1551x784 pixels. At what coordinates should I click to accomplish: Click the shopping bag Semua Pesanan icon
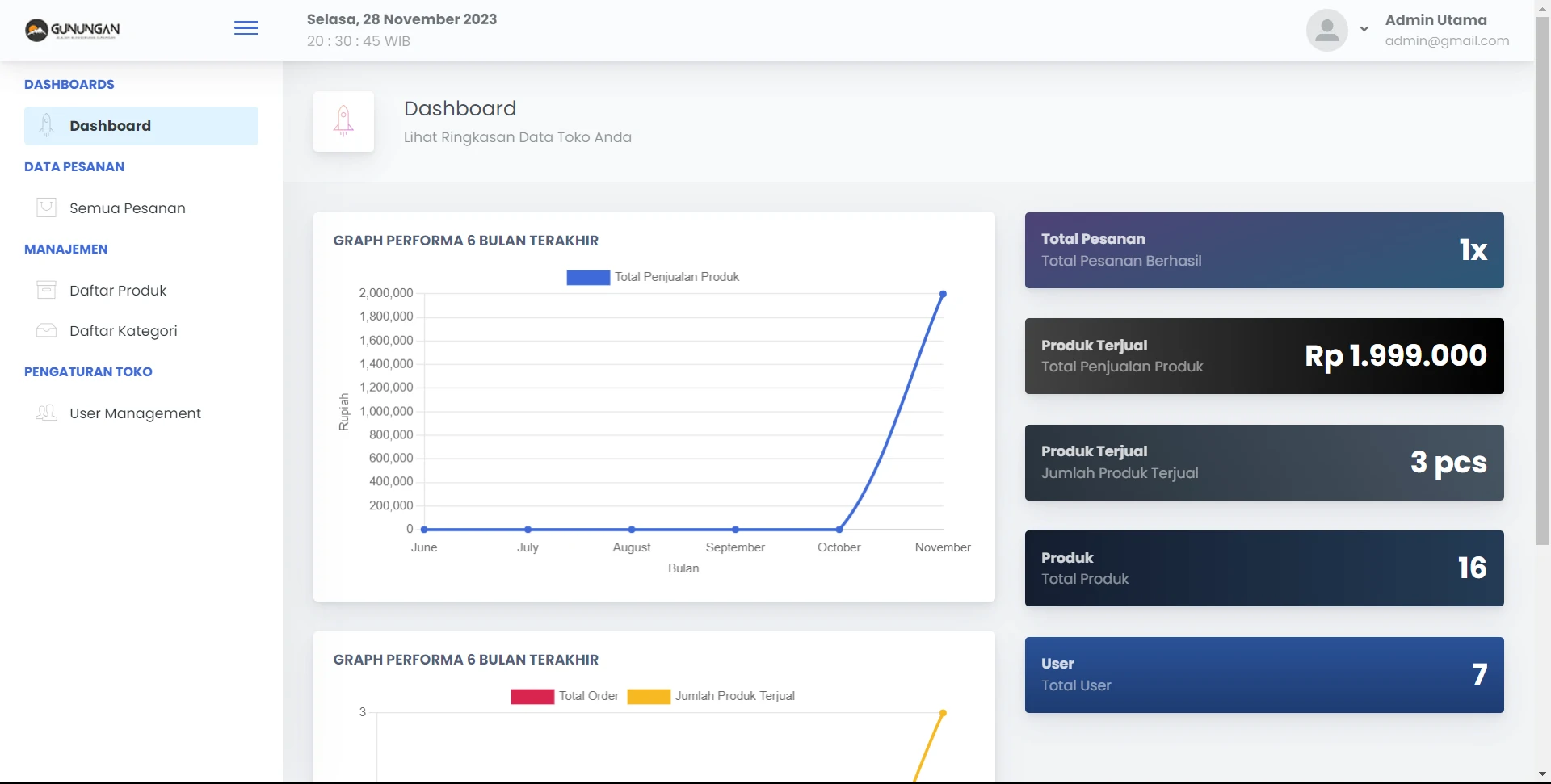tap(47, 208)
